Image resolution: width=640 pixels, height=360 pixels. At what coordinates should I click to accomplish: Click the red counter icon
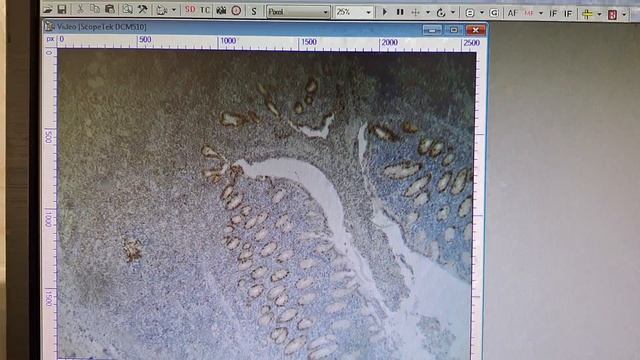pyautogui.click(x=612, y=15)
